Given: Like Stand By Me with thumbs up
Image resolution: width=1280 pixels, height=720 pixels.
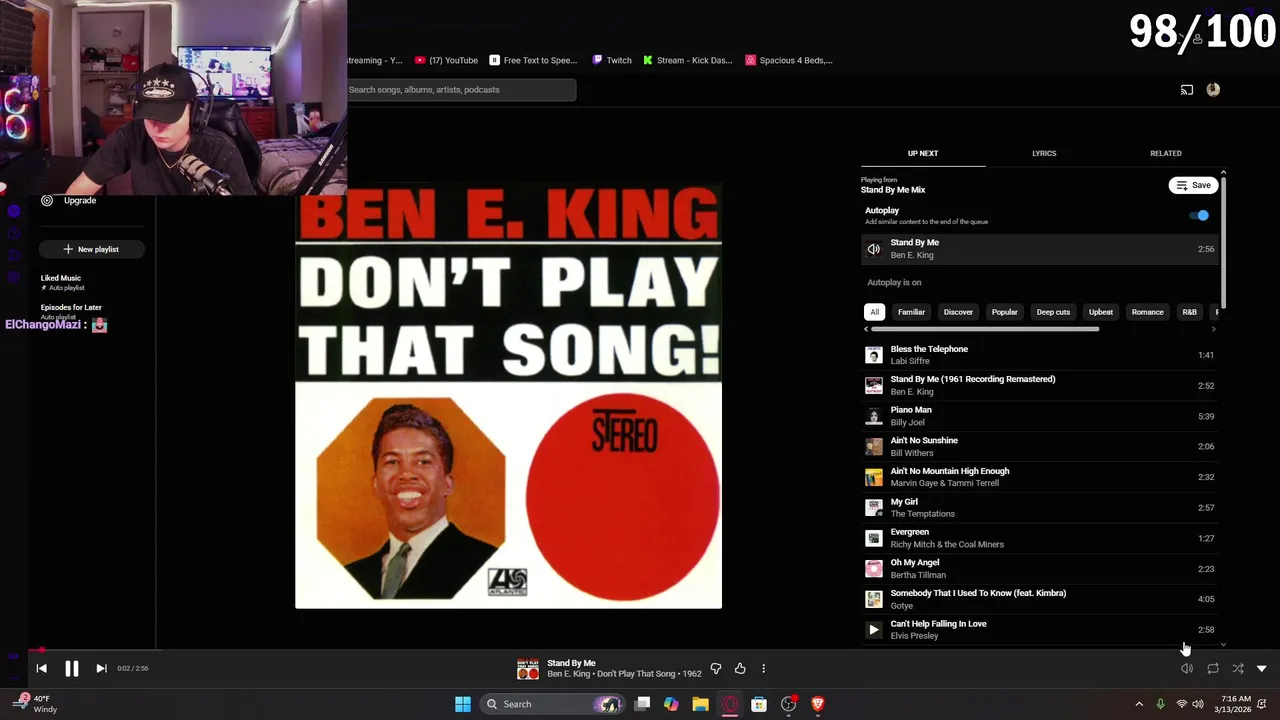Looking at the screenshot, I should tap(740, 668).
